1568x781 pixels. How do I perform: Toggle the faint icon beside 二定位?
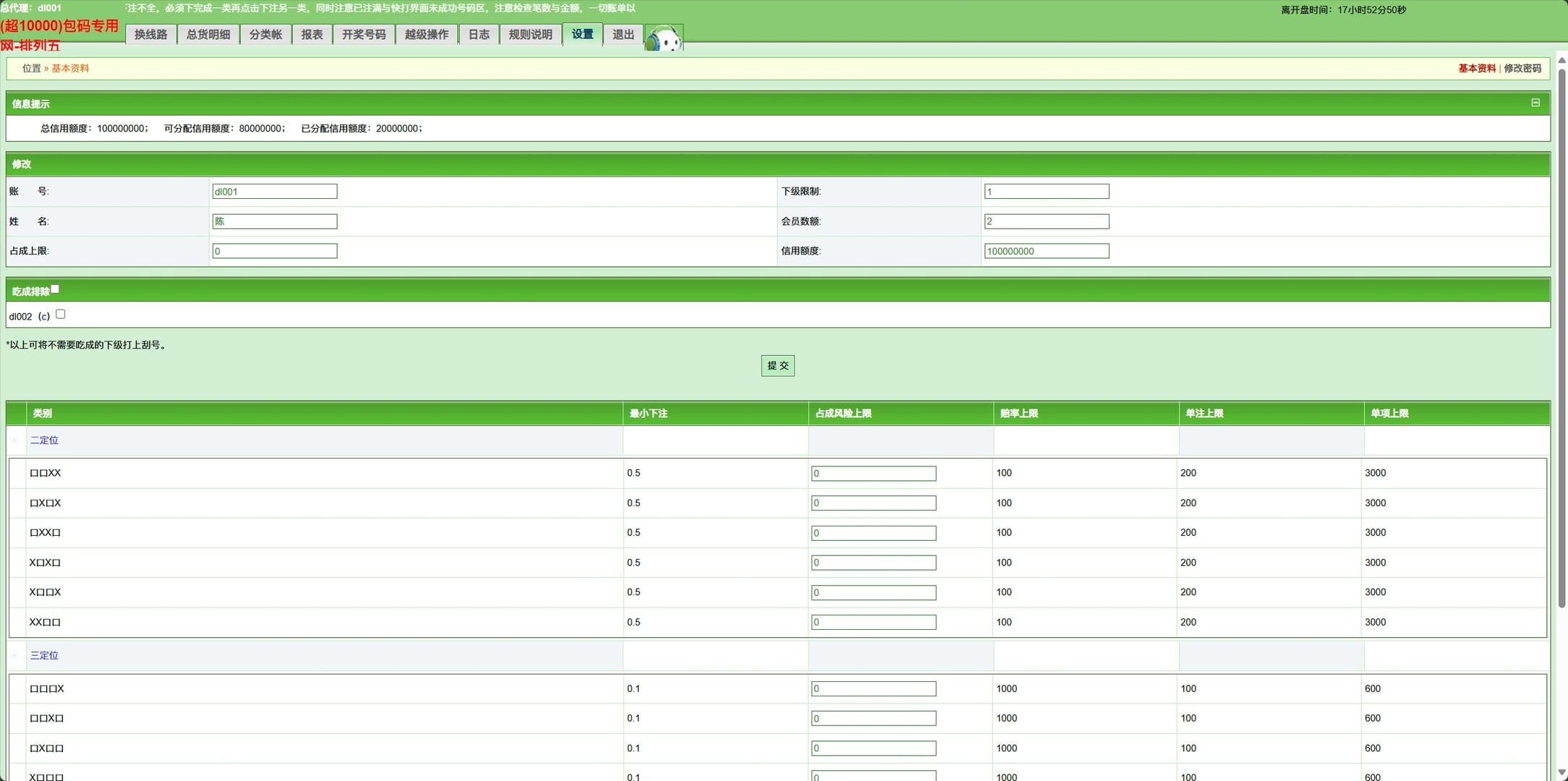click(x=14, y=440)
